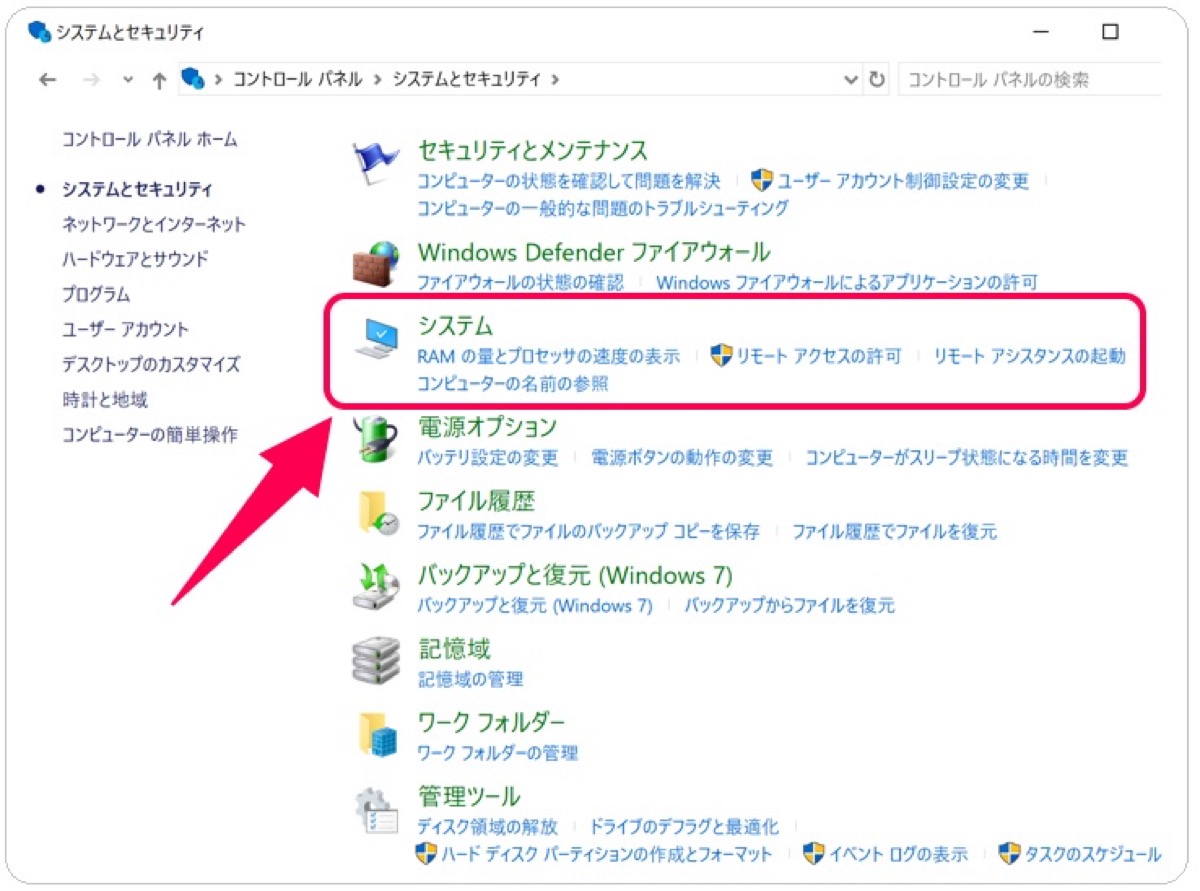1200x891 pixels.
Task: Click the Backup and Restore drive icon
Action: point(376,587)
